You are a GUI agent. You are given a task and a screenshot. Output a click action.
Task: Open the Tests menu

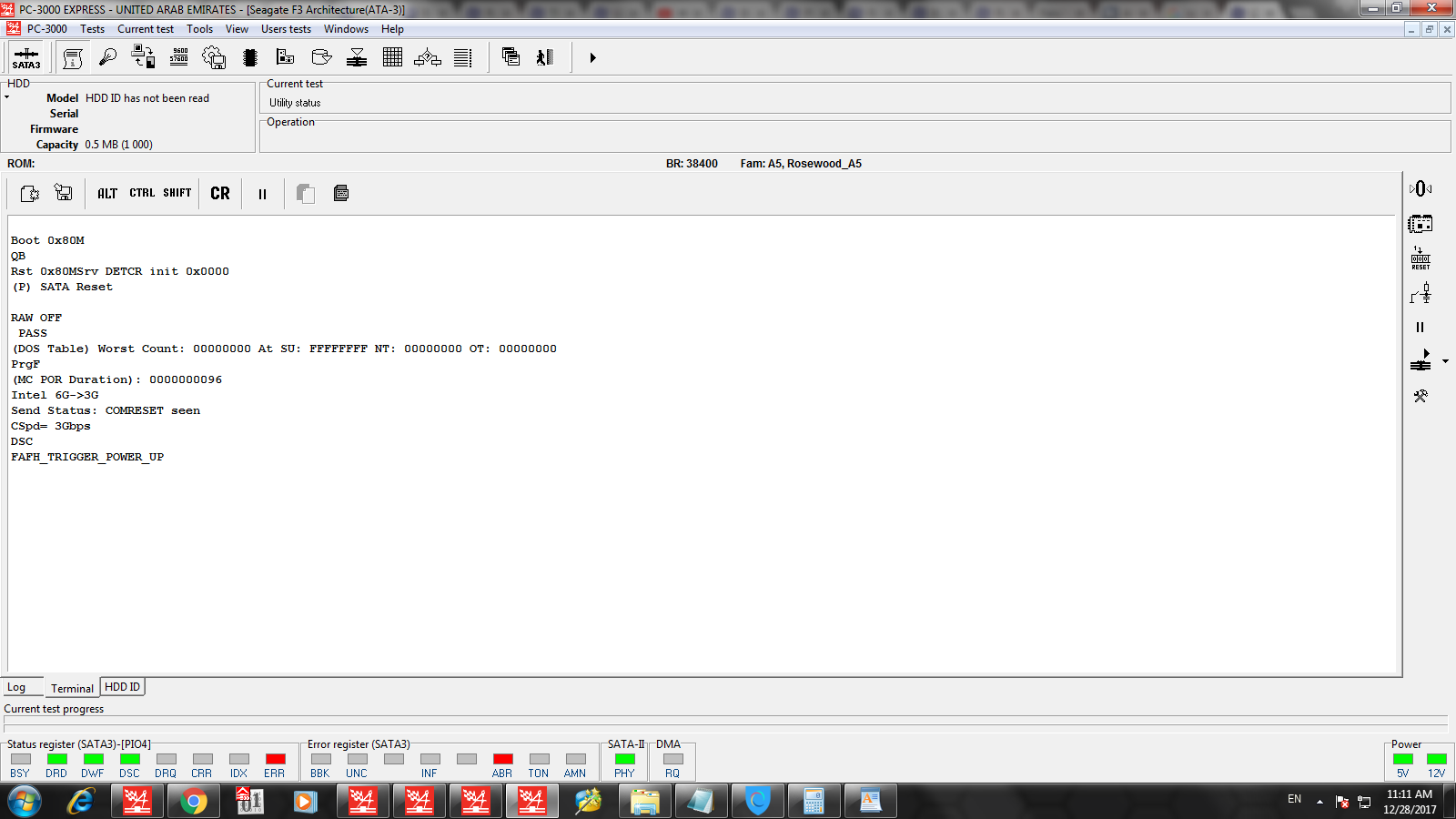(x=92, y=29)
